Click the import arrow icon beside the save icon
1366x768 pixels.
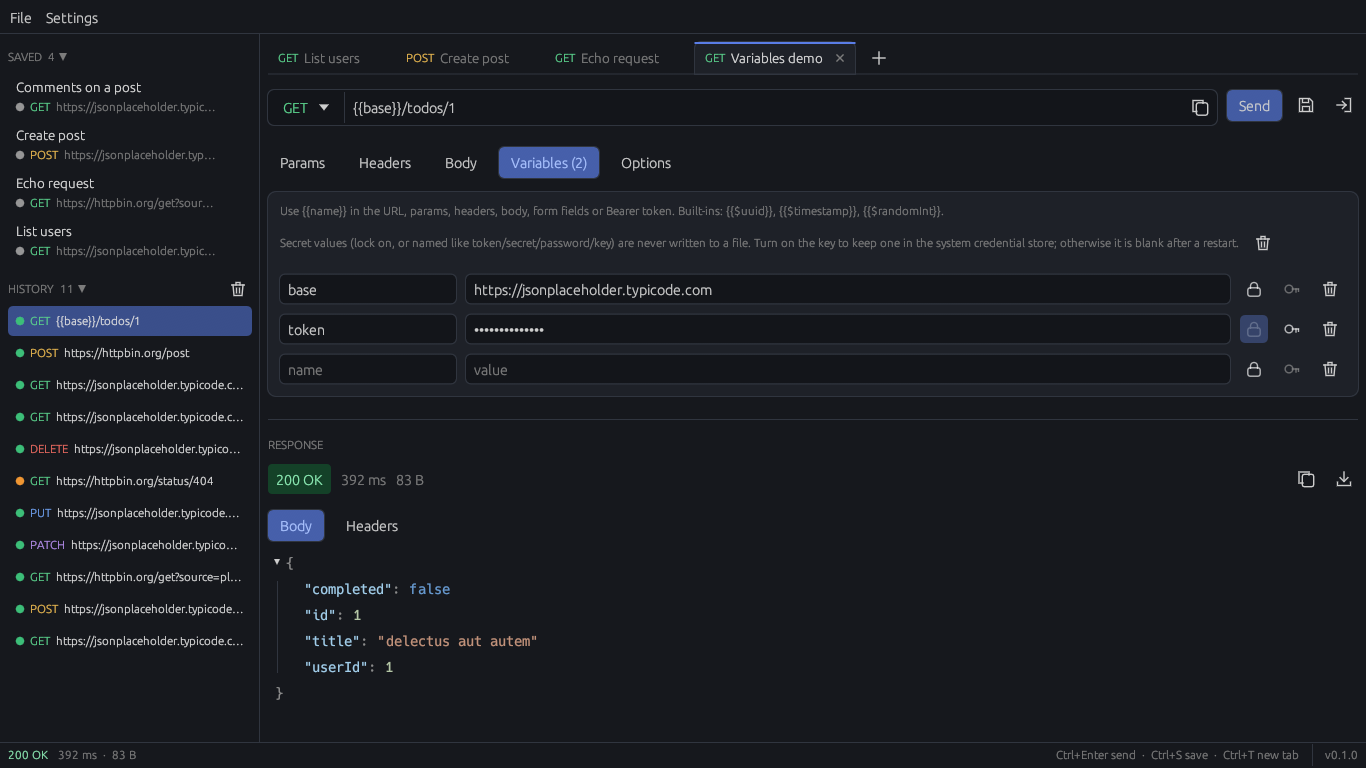pyautogui.click(x=1344, y=106)
